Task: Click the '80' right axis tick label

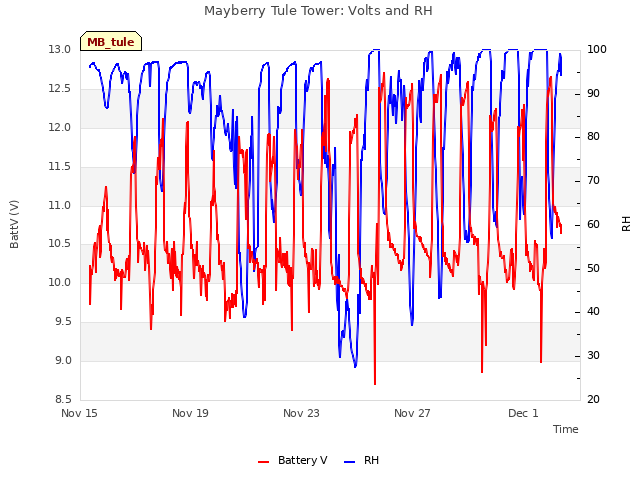Action: pyautogui.click(x=593, y=137)
